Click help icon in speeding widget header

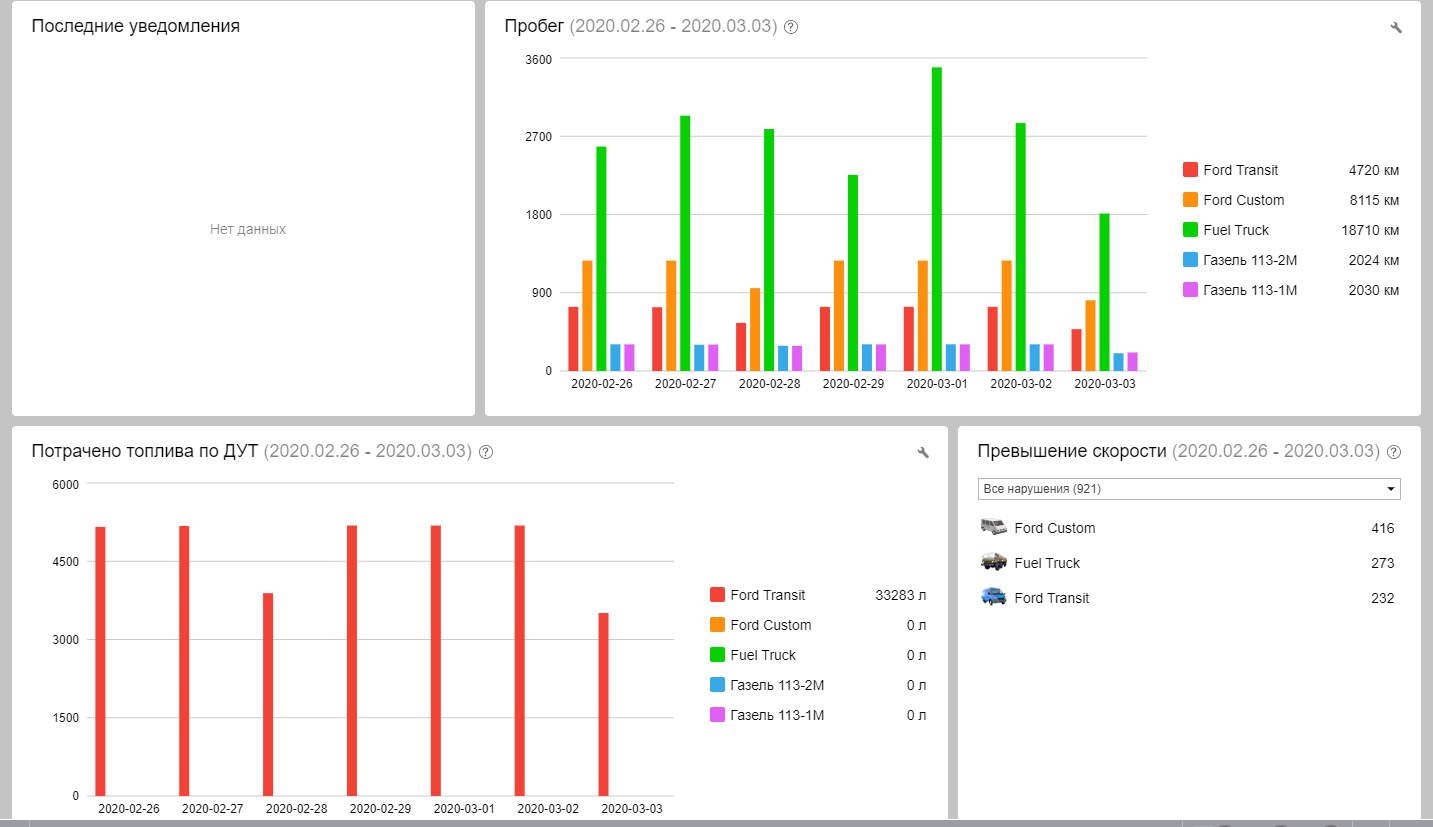tap(1394, 452)
